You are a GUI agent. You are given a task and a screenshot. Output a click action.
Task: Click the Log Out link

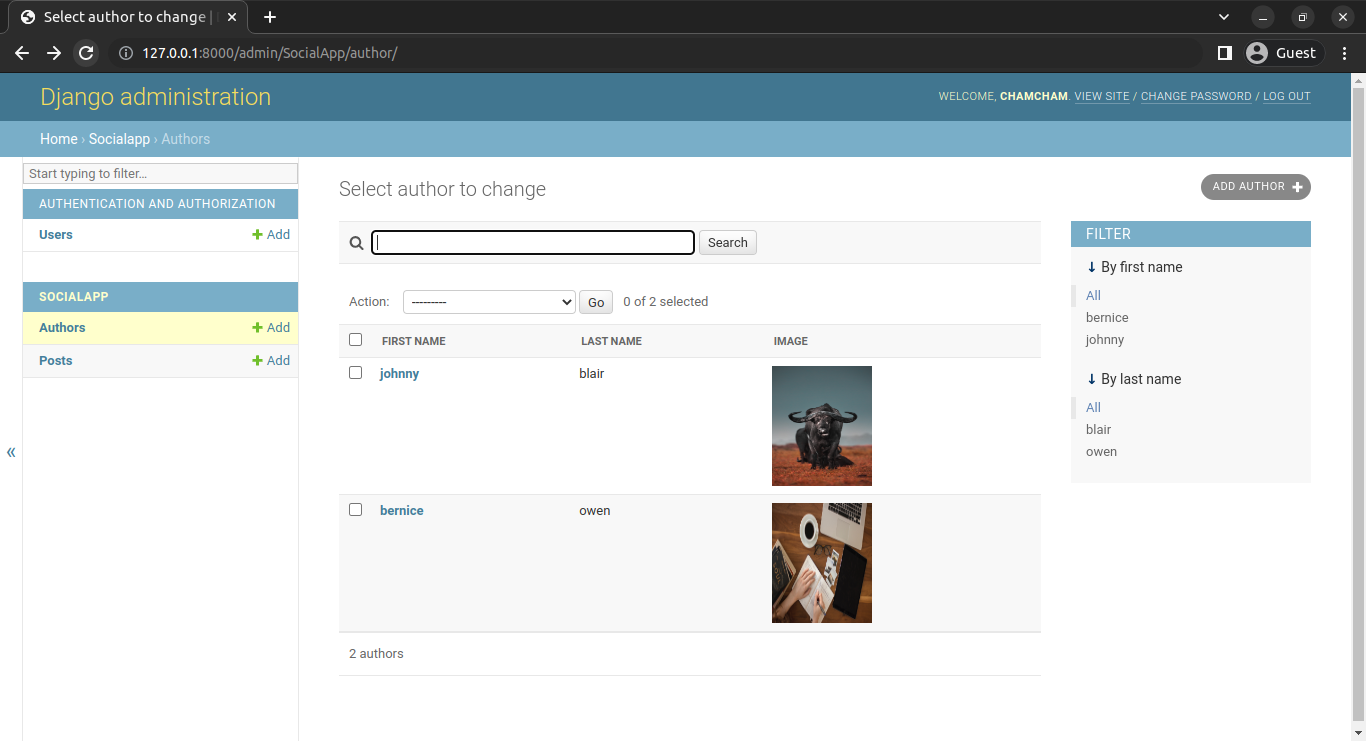(1286, 97)
